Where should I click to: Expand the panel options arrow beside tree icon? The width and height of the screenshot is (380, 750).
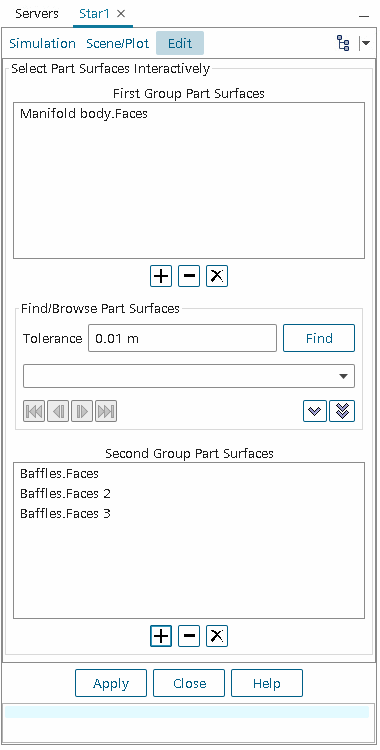click(365, 44)
